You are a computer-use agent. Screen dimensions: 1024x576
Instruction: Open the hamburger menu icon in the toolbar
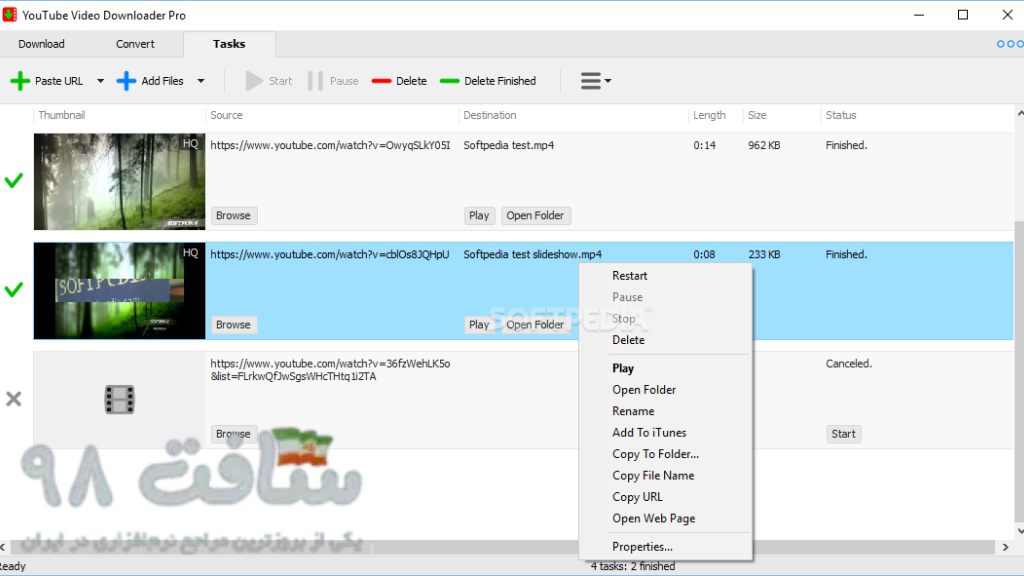coord(590,81)
